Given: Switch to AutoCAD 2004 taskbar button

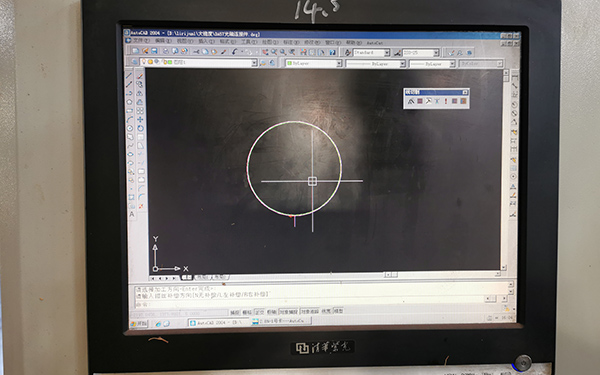Looking at the screenshot, I should [x=217, y=323].
